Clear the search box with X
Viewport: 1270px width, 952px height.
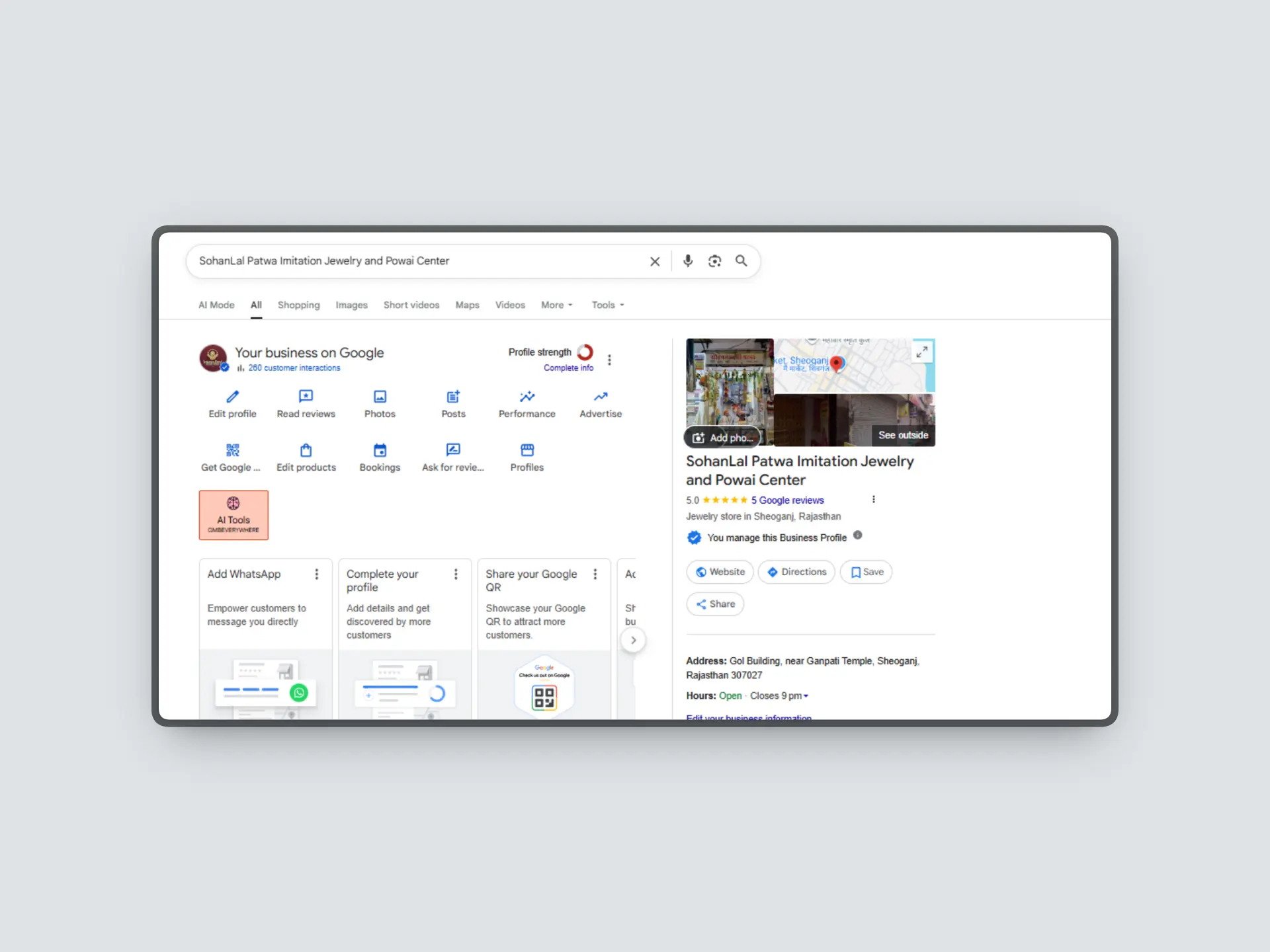coord(655,261)
